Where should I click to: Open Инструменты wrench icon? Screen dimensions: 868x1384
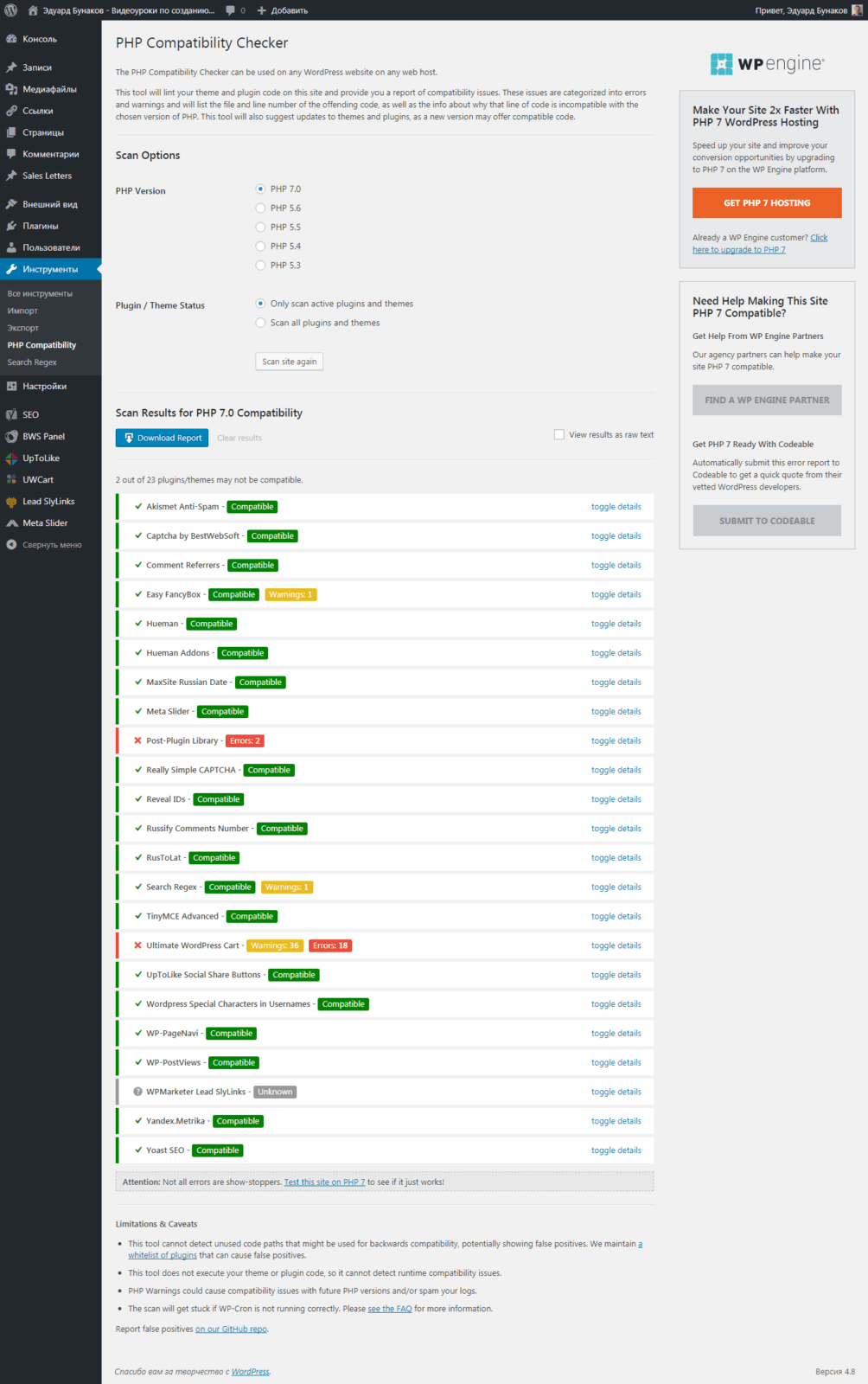tap(11, 269)
